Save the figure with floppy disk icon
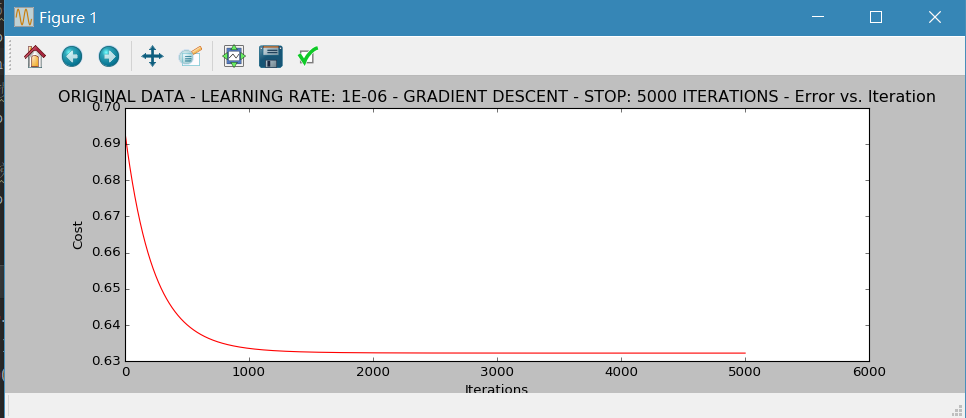 coord(270,57)
